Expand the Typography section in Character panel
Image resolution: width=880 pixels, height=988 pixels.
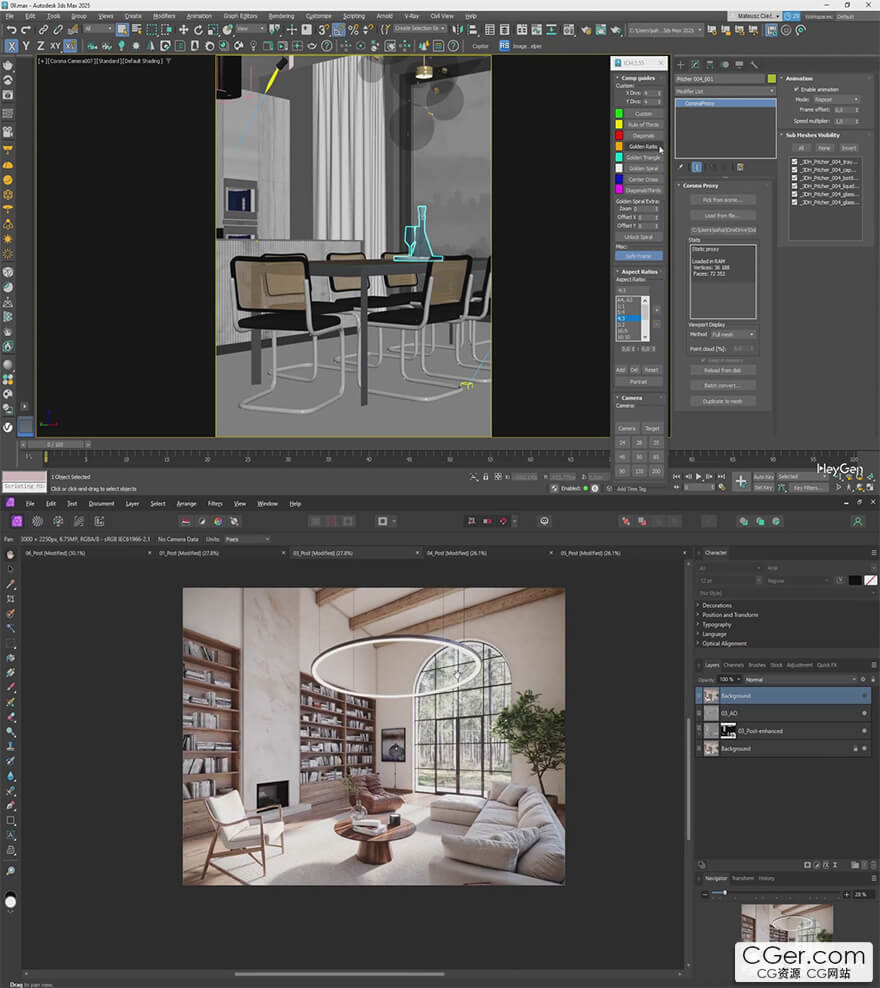point(717,624)
